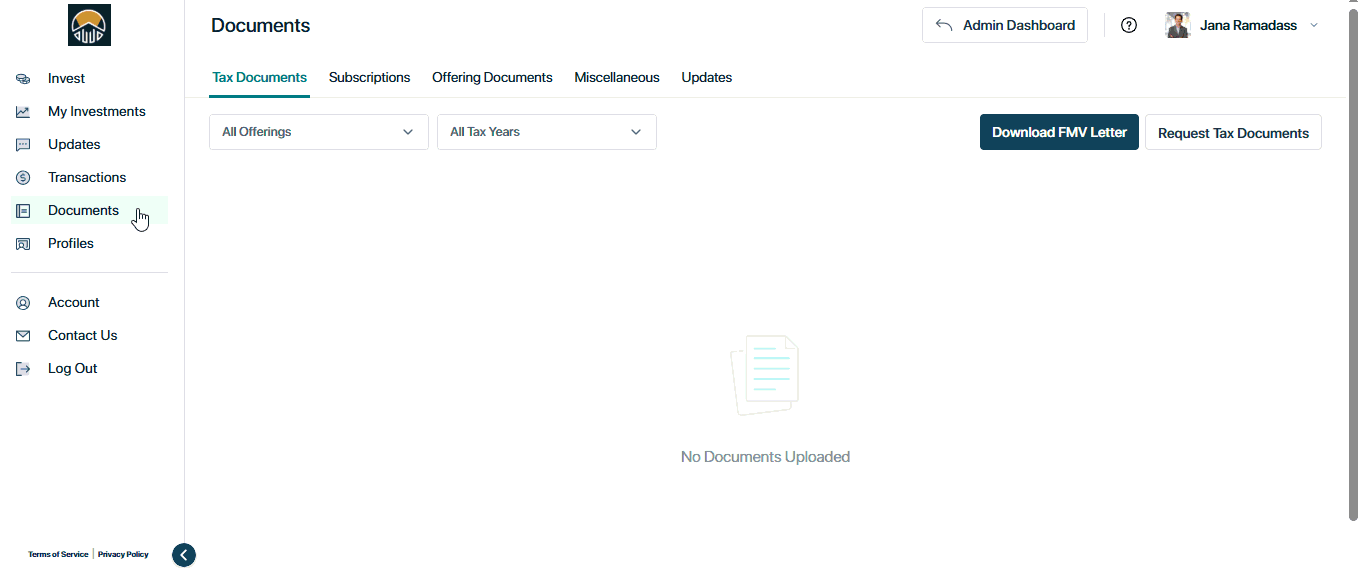Select Documents in the sidebar
This screenshot has height=568, width=1360.
click(89, 210)
